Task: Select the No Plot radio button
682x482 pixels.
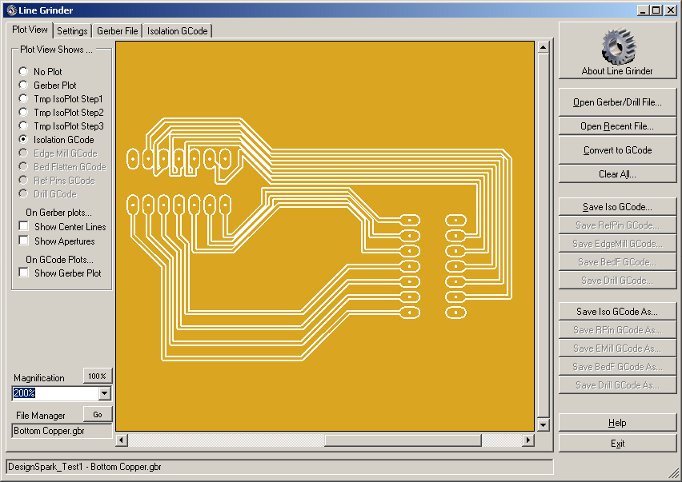Action: point(24,72)
